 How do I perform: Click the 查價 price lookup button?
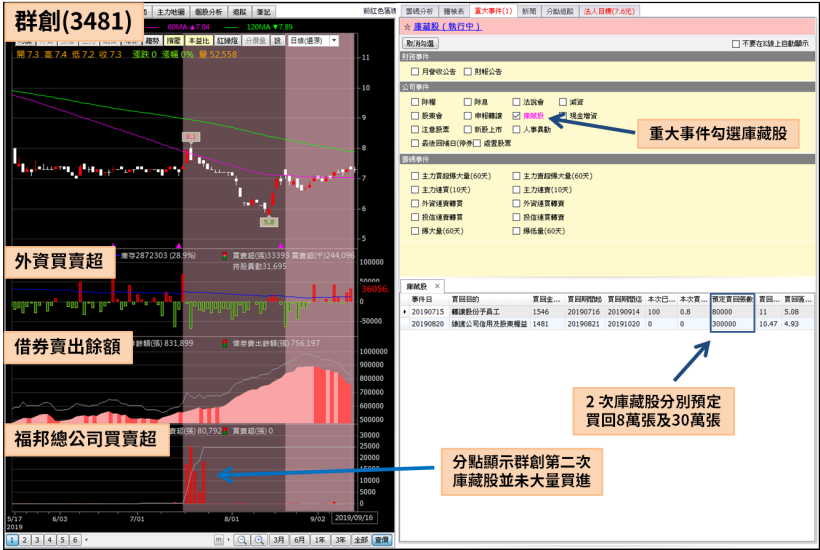tap(382, 540)
